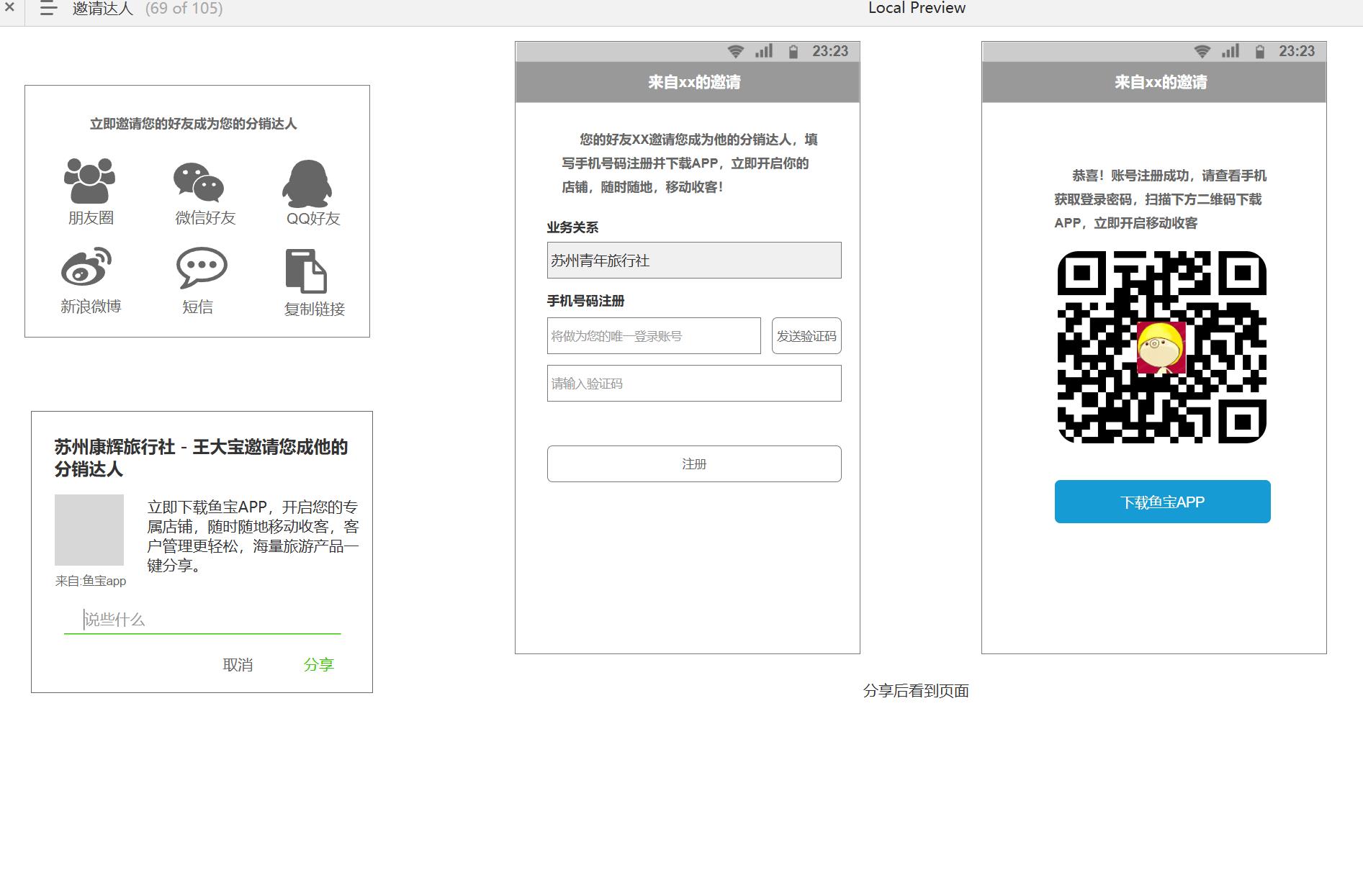Click 23:23 time on the right phone
Screen dimensions: 1363x896
pos(1297,51)
